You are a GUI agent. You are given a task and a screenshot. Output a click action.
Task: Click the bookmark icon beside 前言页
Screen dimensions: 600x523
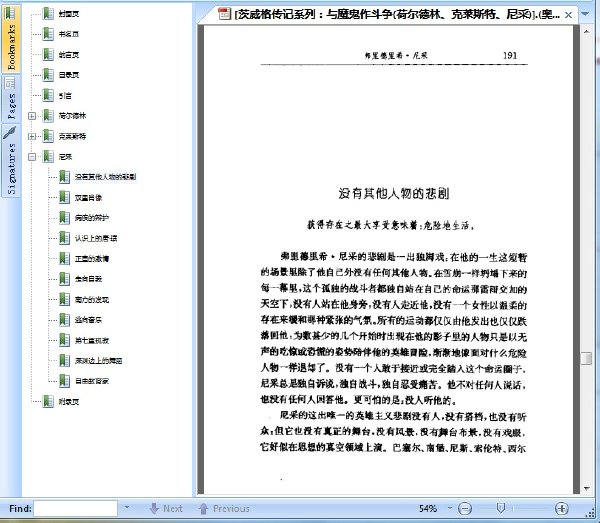tap(48, 55)
